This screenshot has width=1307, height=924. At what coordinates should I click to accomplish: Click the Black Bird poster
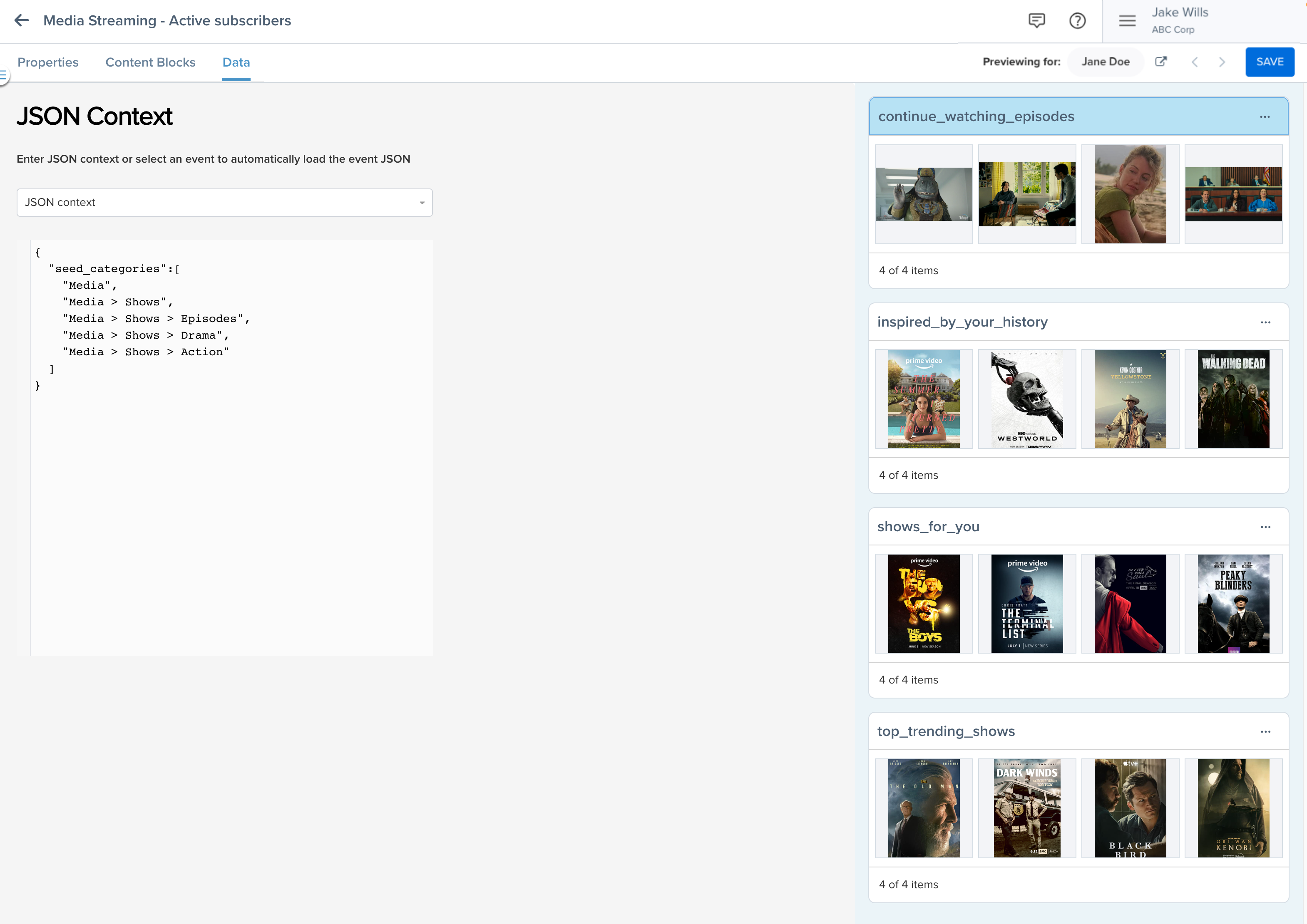click(1130, 808)
